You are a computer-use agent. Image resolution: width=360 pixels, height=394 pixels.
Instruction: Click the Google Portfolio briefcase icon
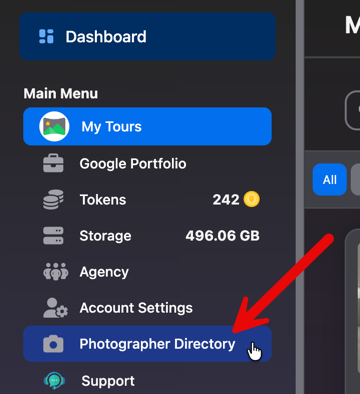point(53,163)
